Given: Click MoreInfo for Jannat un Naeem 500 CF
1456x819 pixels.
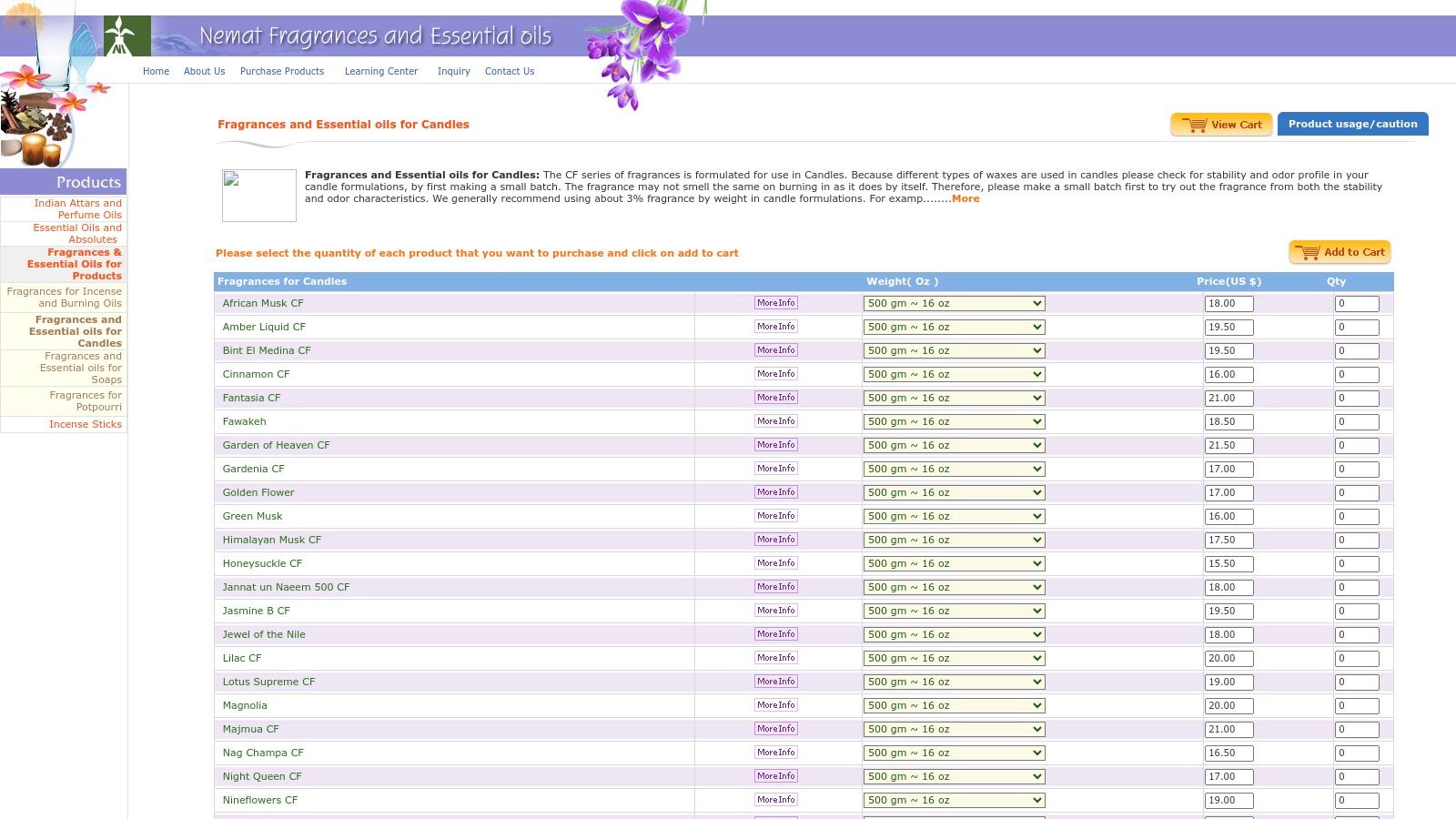Looking at the screenshot, I should (776, 587).
